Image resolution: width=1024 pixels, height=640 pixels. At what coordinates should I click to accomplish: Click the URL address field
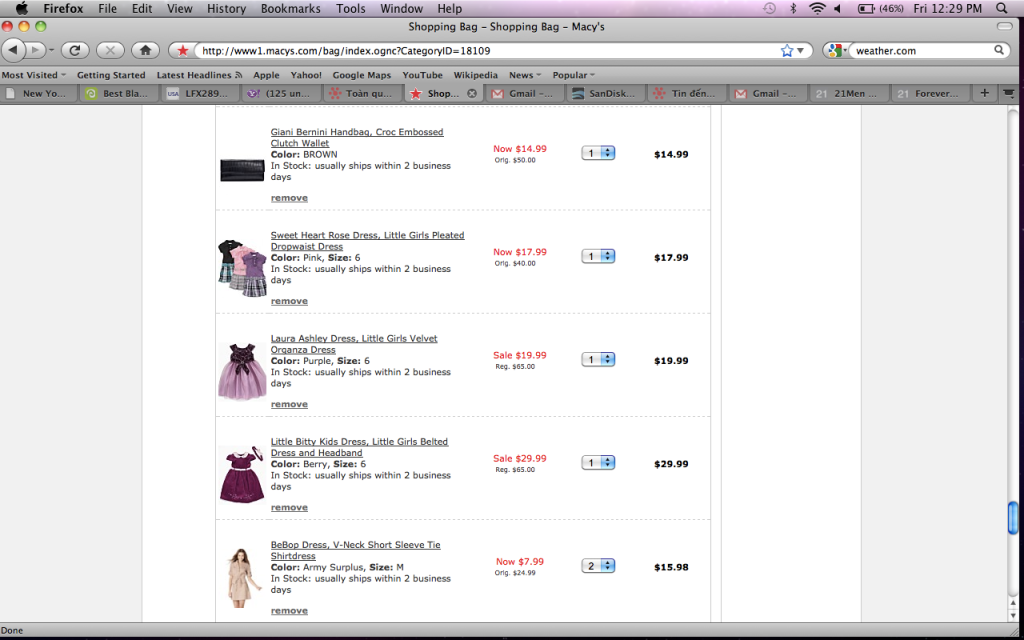[480, 50]
